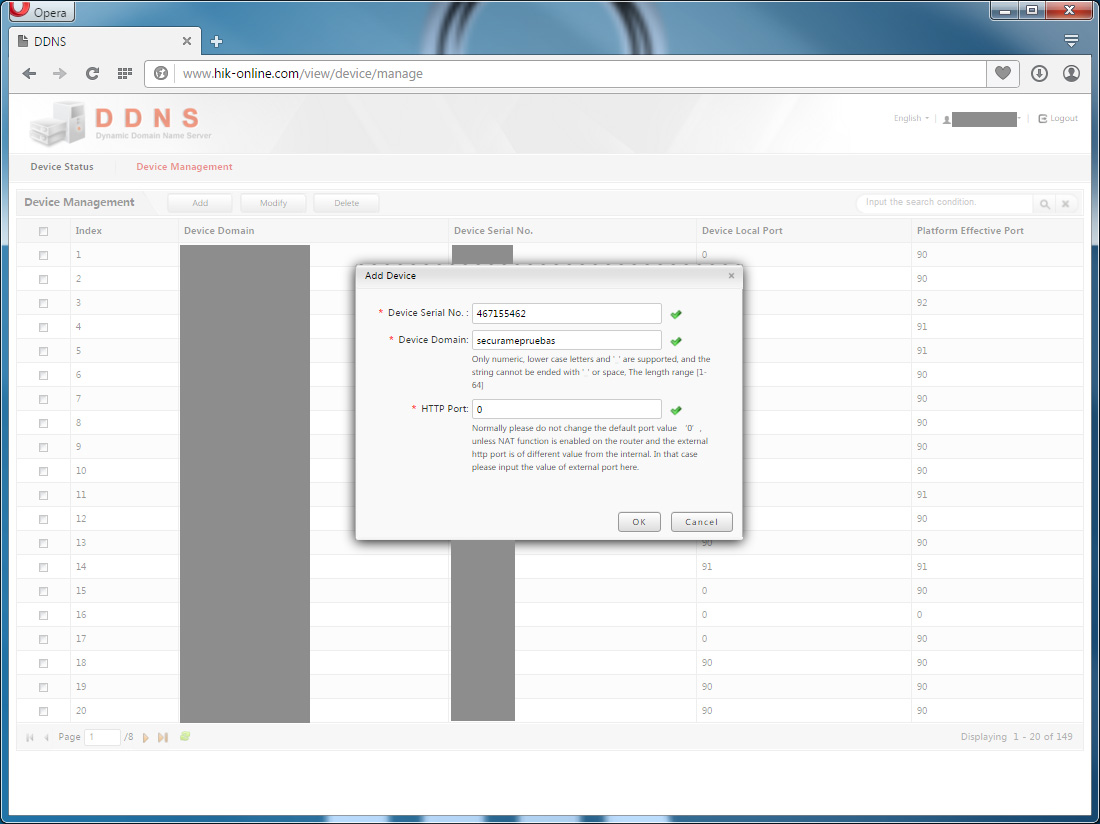The width and height of the screenshot is (1100, 824).
Task: Click the Delete button
Action: (347, 203)
